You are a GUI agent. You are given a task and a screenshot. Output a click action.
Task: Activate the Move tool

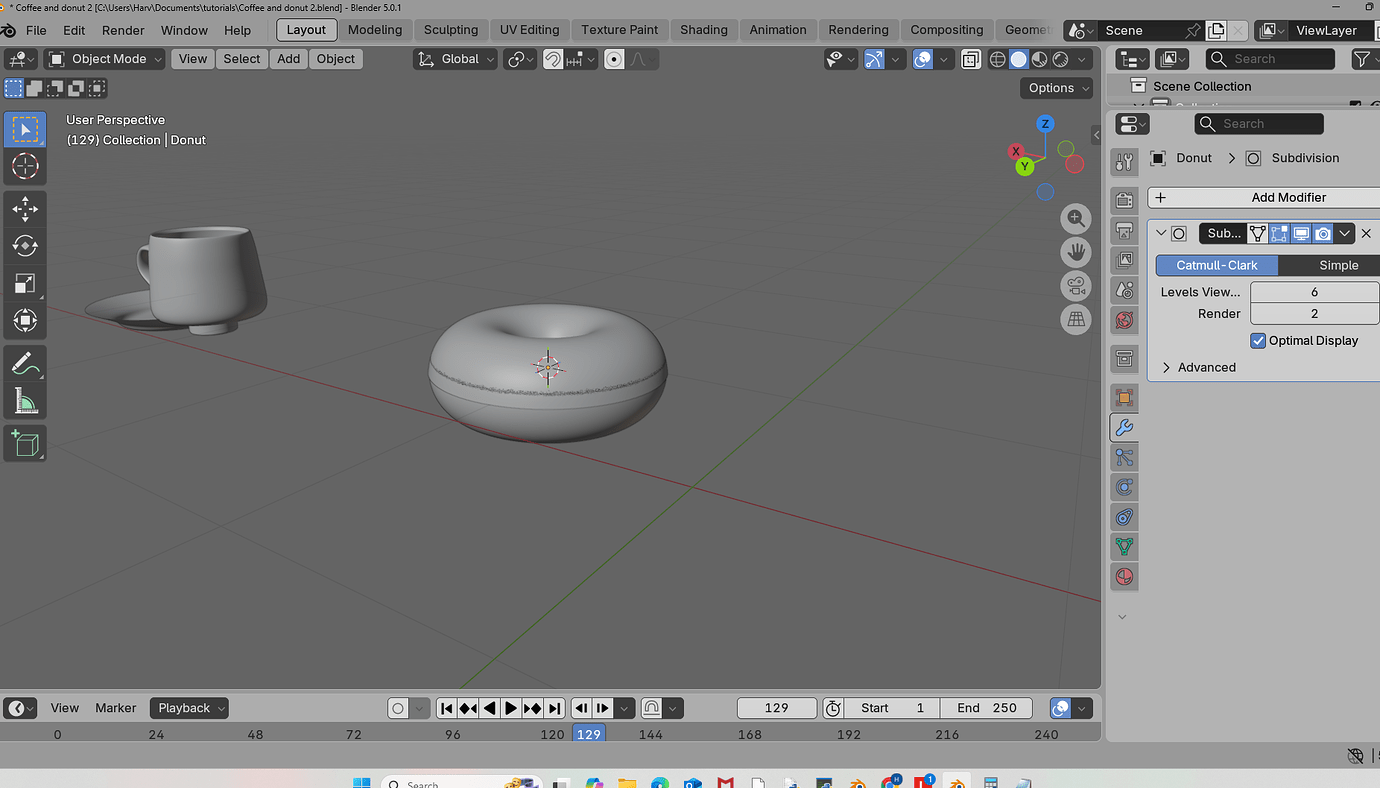pos(25,208)
